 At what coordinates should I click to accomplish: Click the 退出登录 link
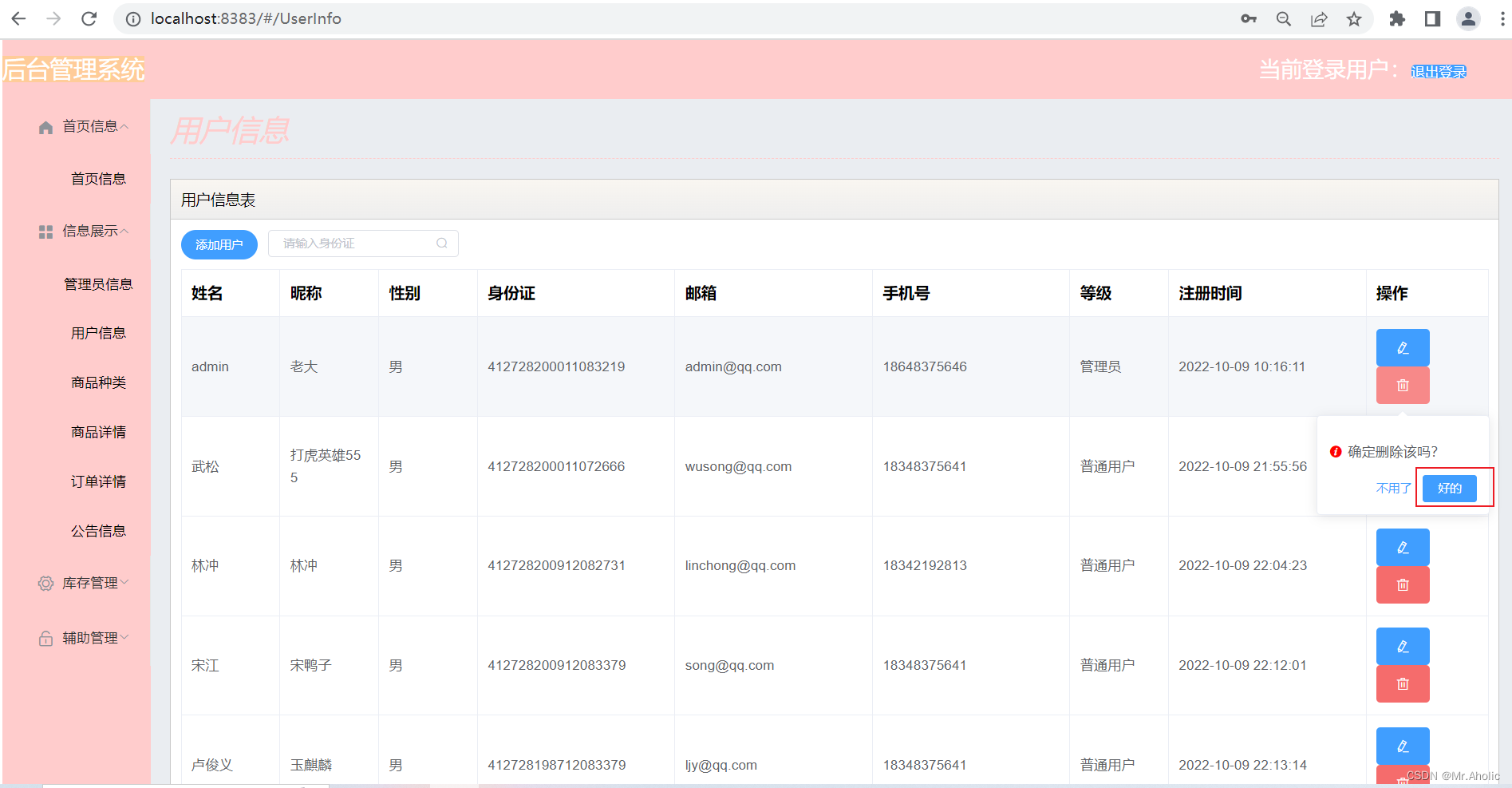[x=1438, y=70]
